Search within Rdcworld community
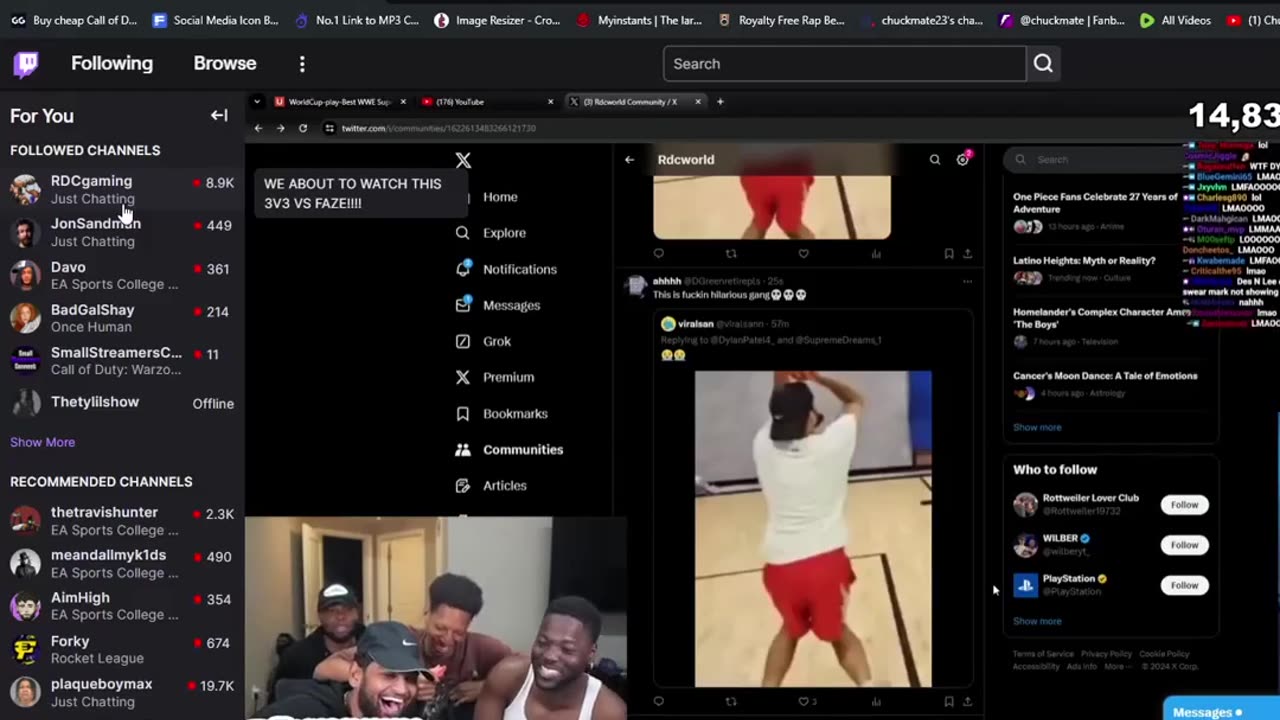The height and width of the screenshot is (720, 1280). (x=935, y=159)
